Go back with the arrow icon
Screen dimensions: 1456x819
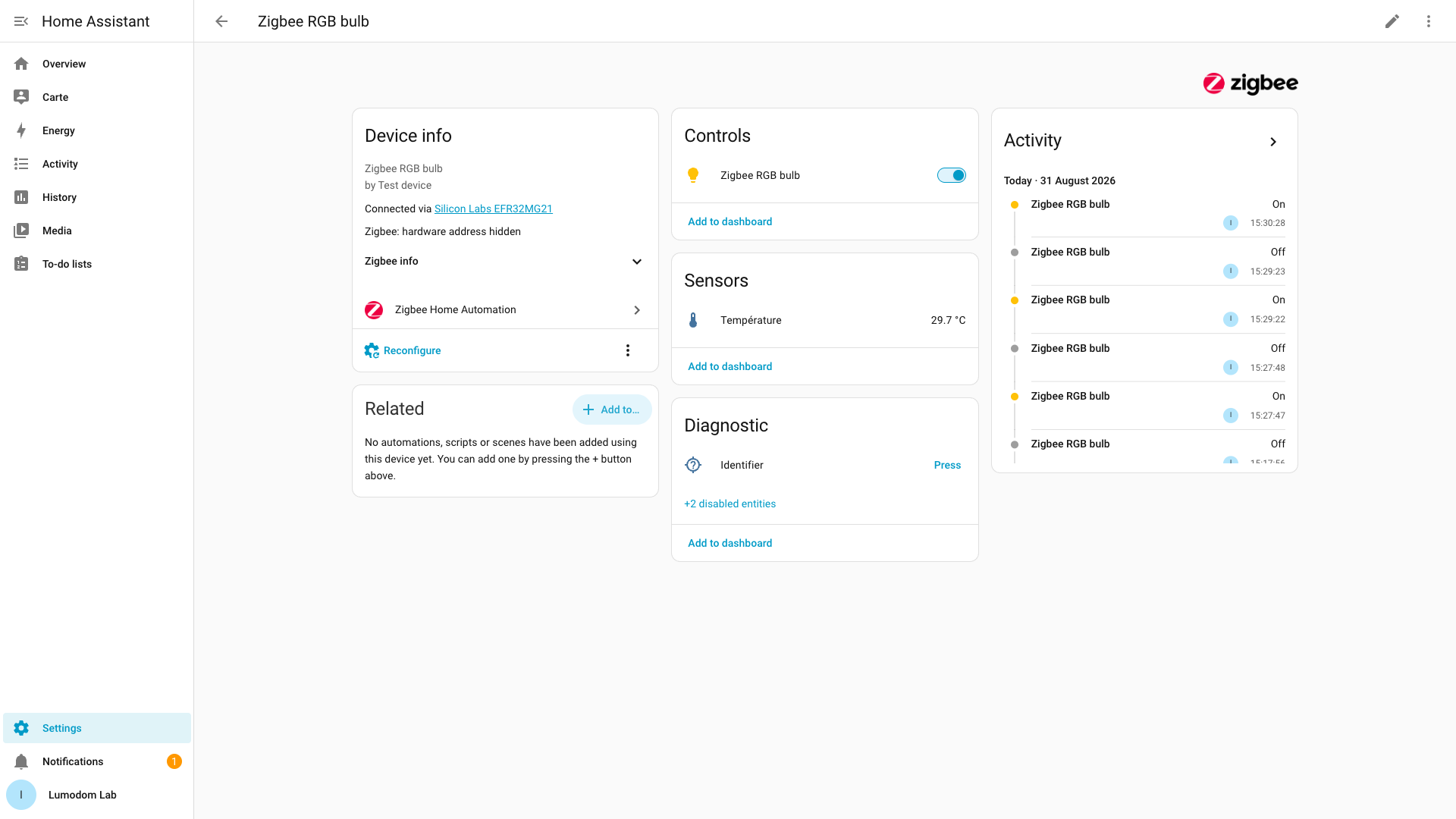tap(221, 21)
